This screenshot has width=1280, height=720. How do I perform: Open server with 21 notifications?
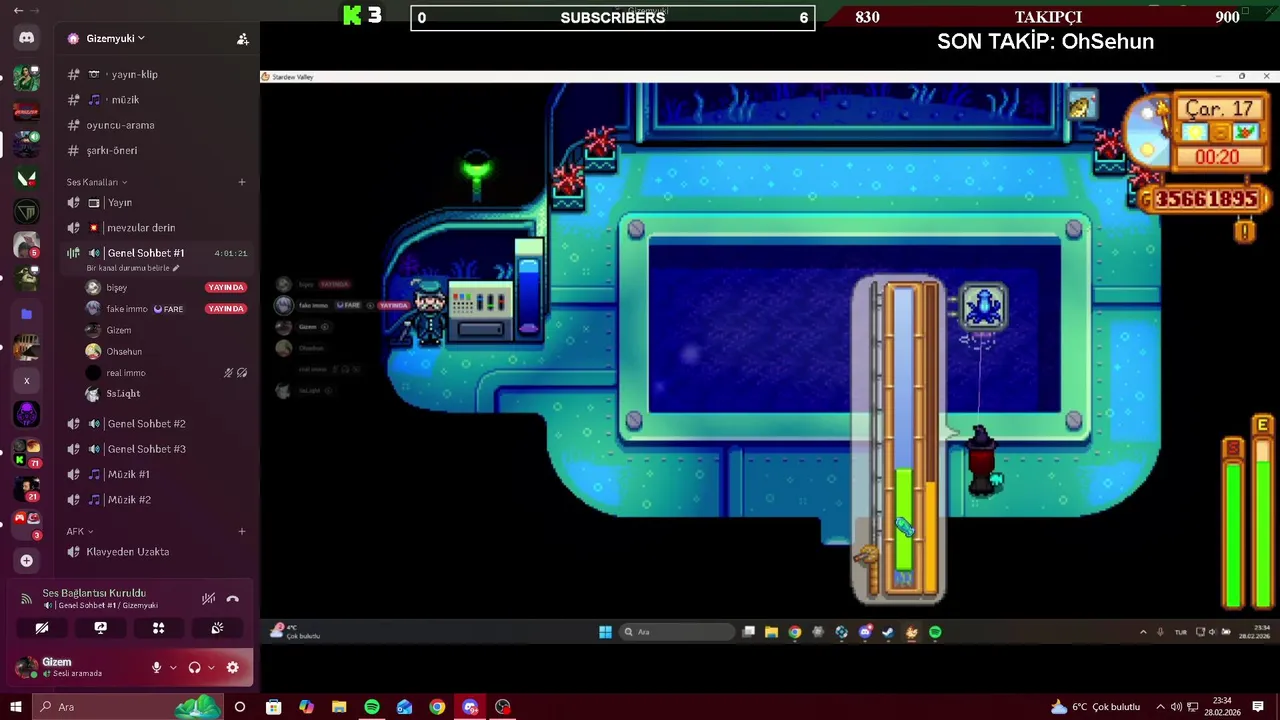(26, 488)
